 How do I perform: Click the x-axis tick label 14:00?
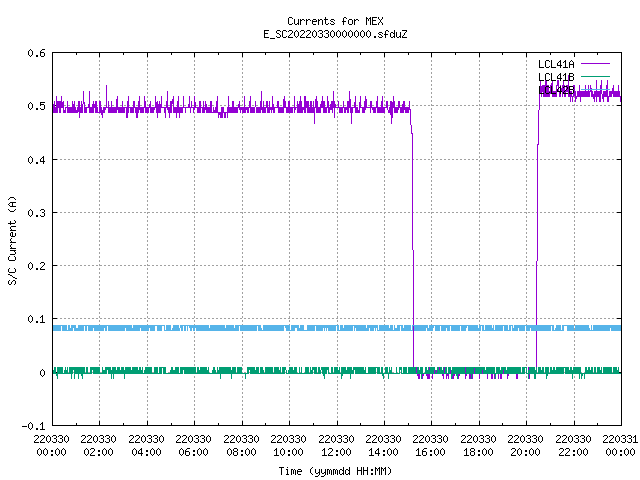coord(383,452)
